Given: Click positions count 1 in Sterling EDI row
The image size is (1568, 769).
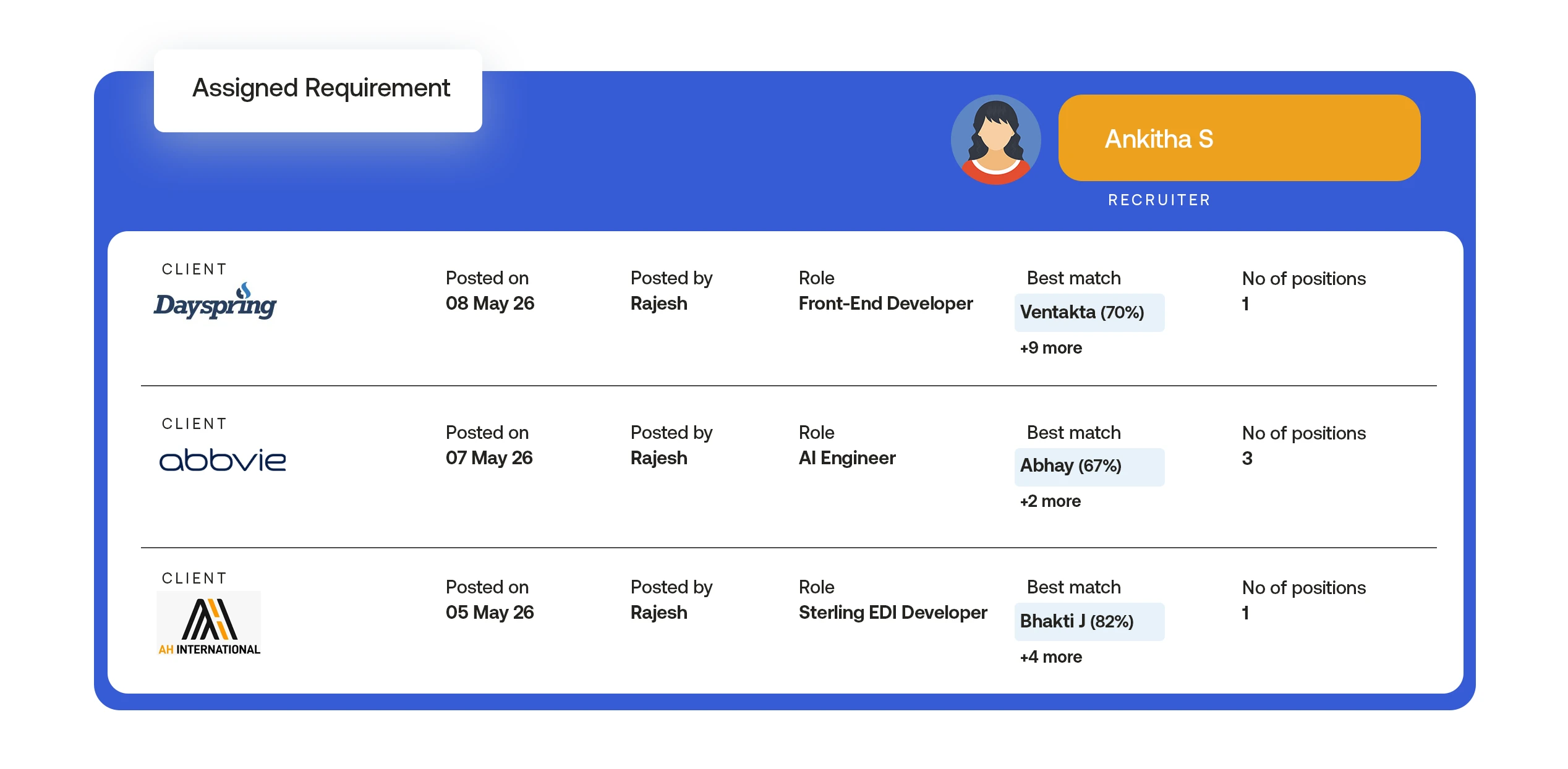Looking at the screenshot, I should (1245, 613).
